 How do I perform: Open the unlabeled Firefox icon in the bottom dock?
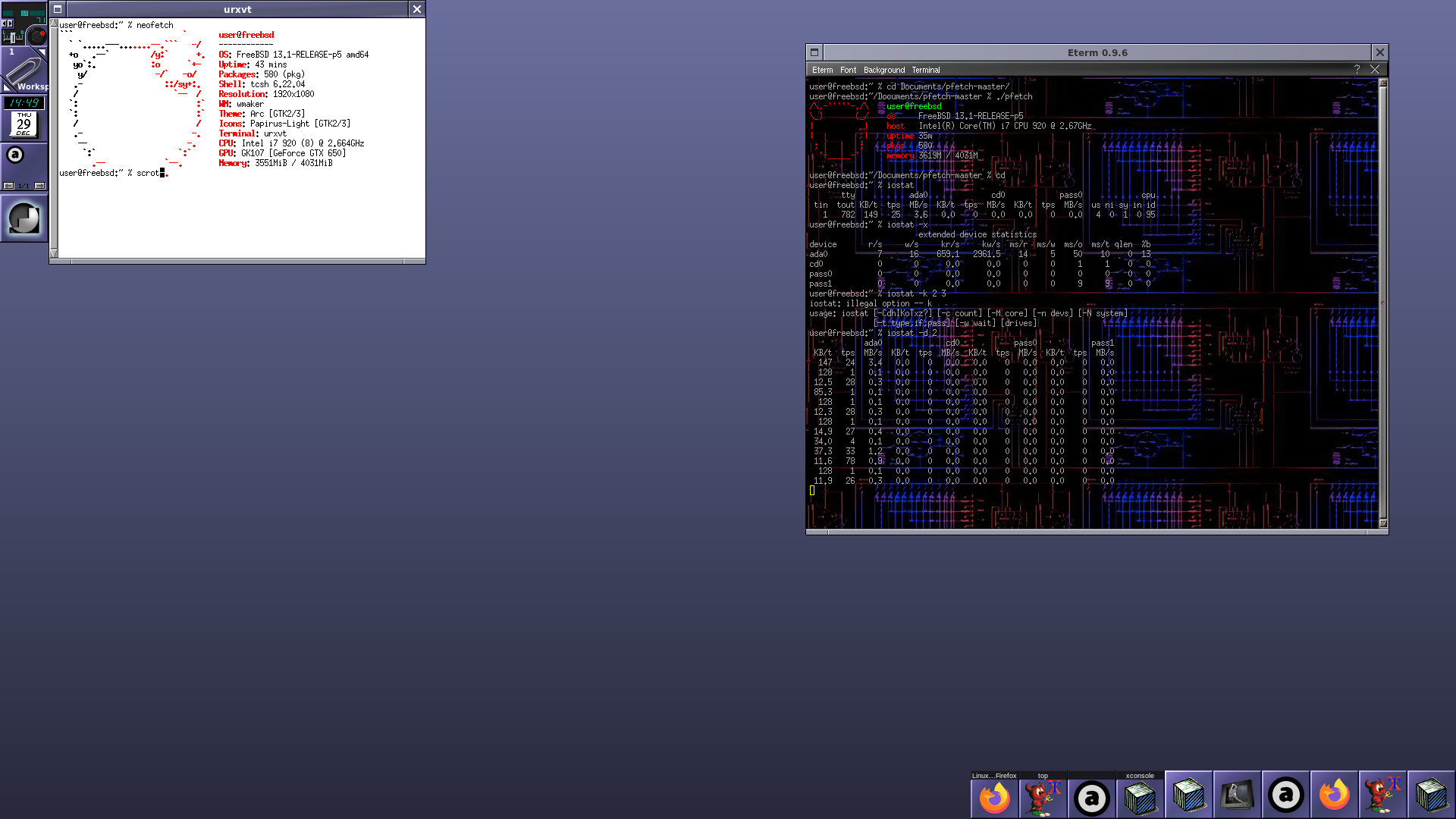[x=1334, y=795]
